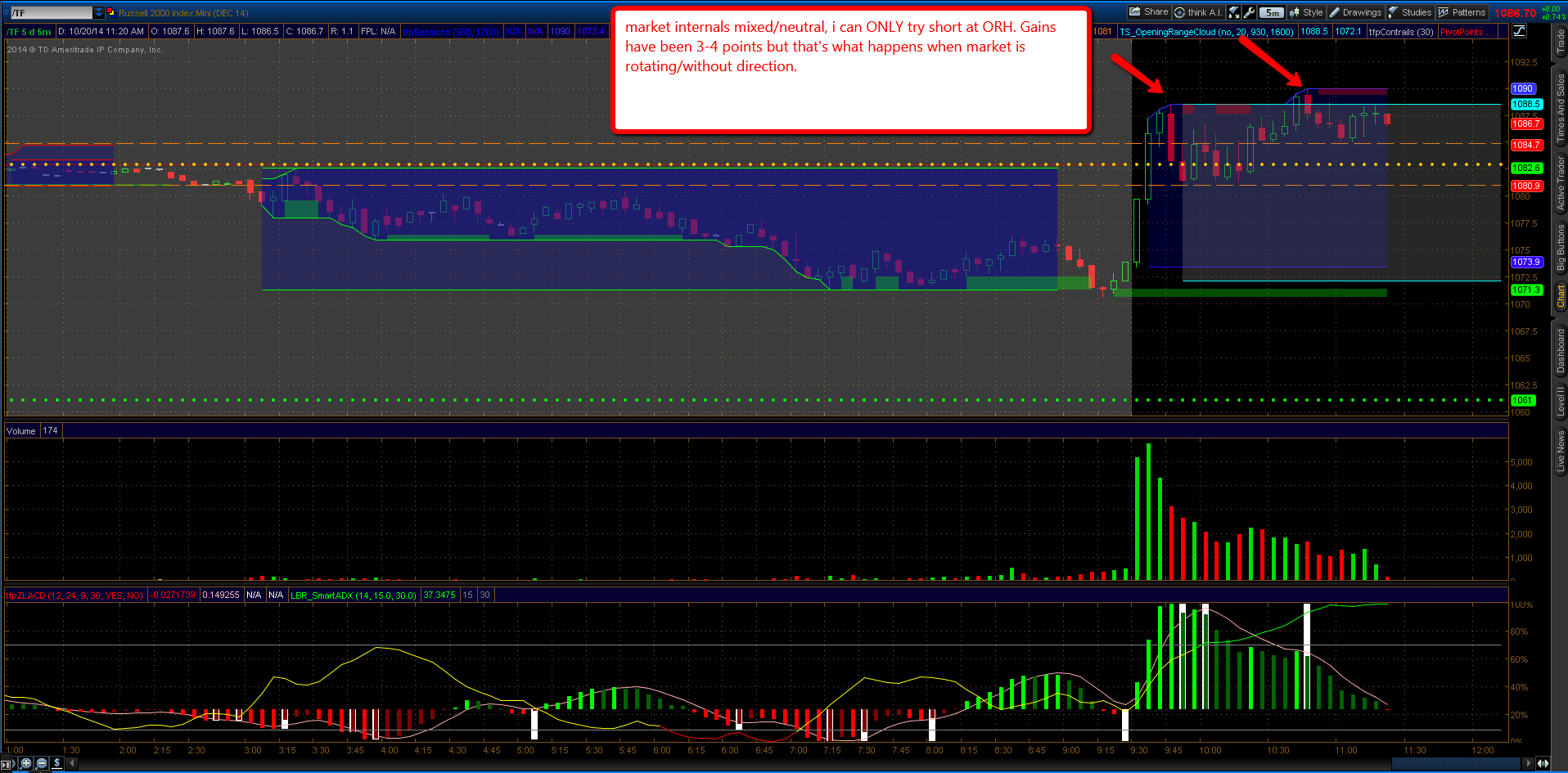Zoom out using the magnifier minus icon
1568x773 pixels.
[42, 763]
